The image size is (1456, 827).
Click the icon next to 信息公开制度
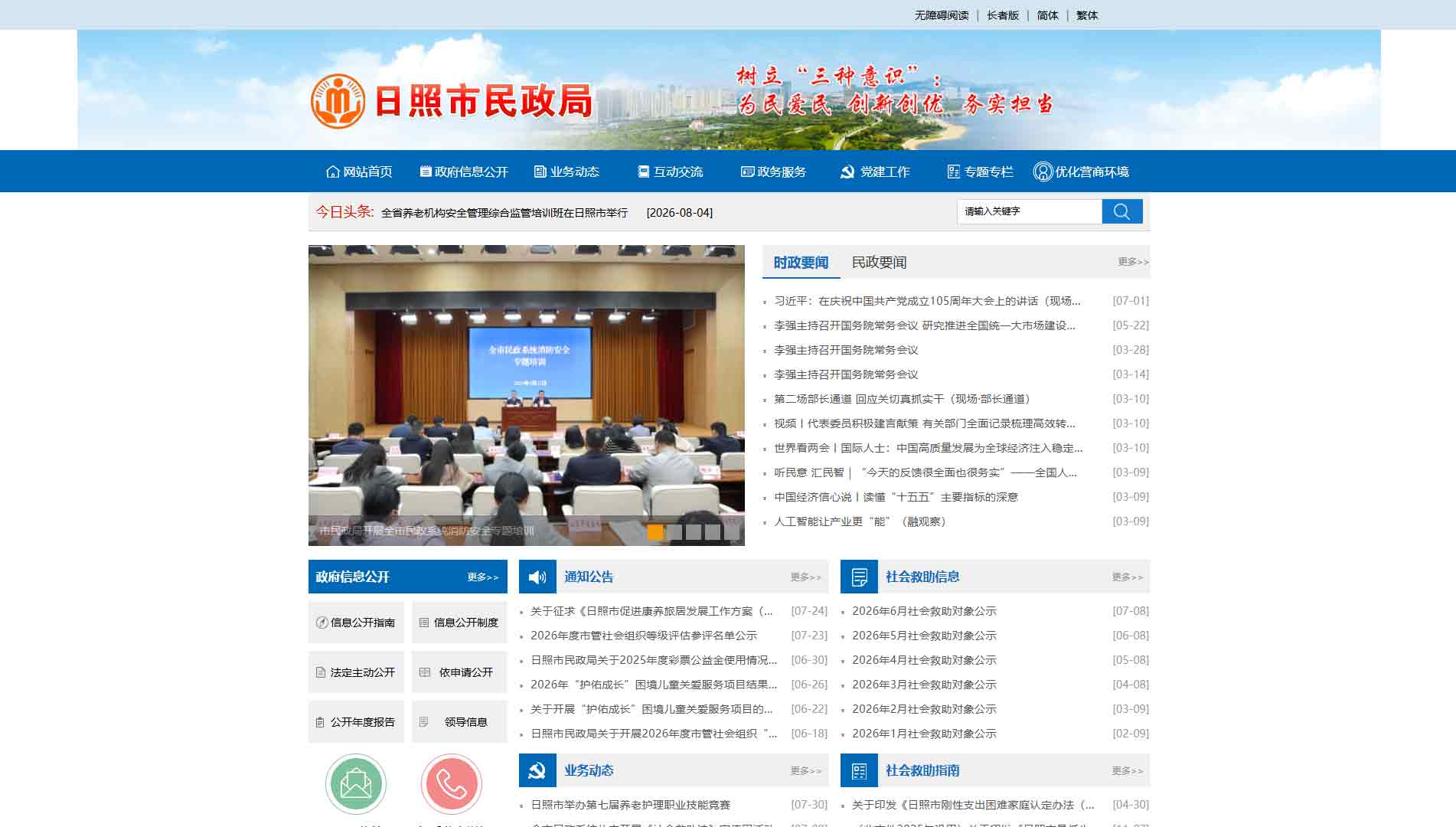(424, 623)
